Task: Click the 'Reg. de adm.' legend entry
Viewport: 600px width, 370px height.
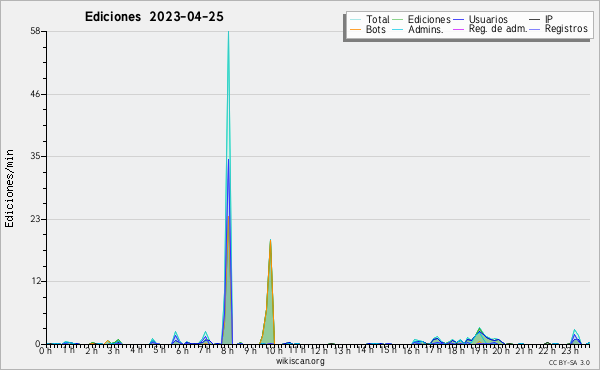Action: 498,29
